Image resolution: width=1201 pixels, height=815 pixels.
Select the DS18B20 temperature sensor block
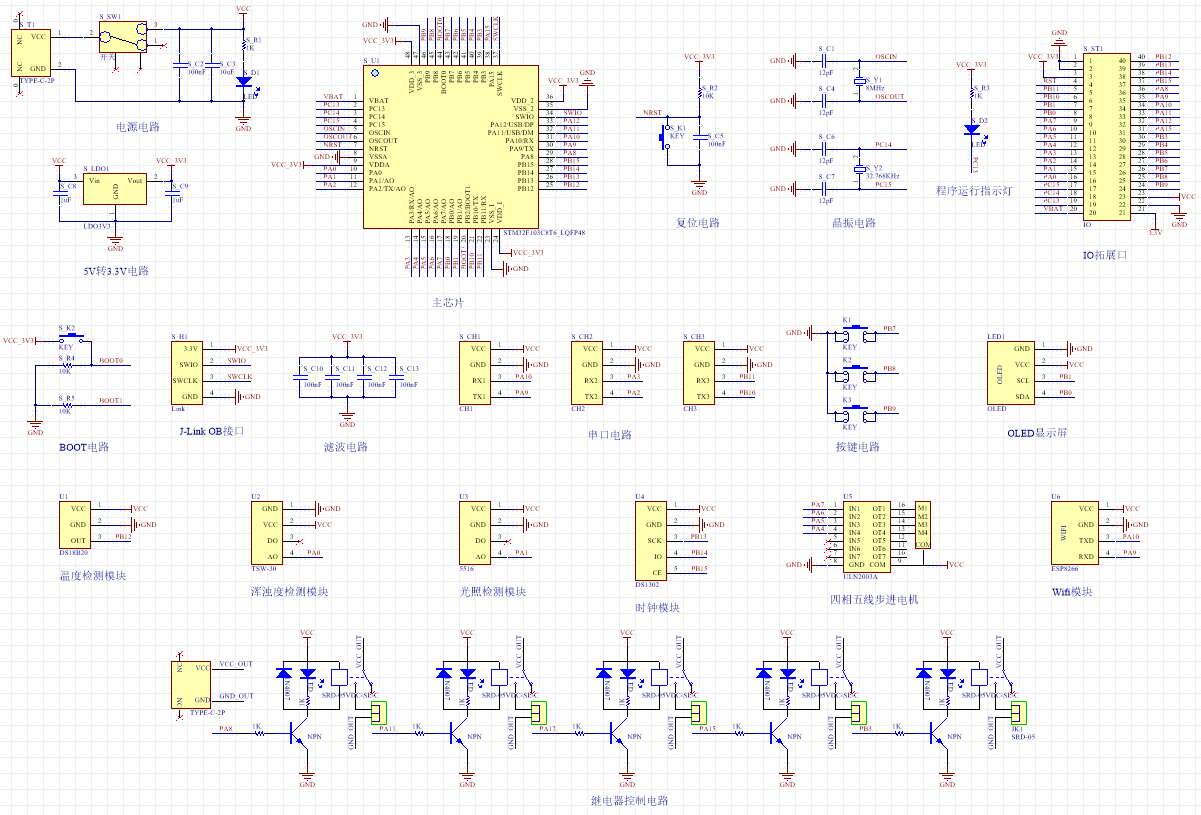79,524
